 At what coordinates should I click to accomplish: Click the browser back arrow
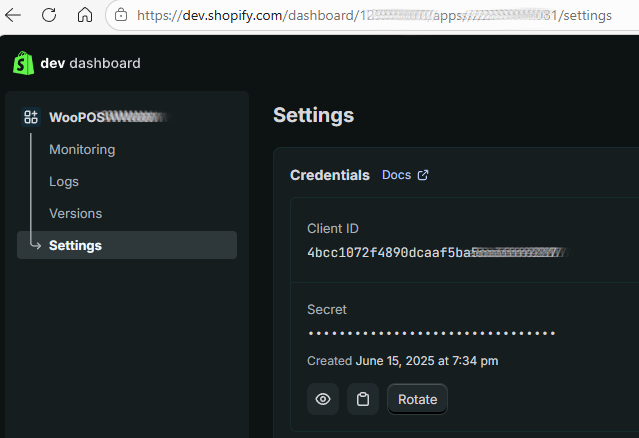coord(14,15)
